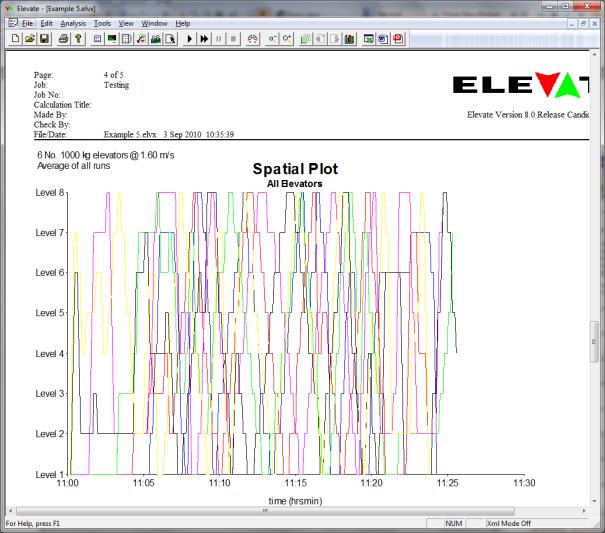The image size is (605, 533).
Task: Open the Help menu
Action: tap(182, 22)
